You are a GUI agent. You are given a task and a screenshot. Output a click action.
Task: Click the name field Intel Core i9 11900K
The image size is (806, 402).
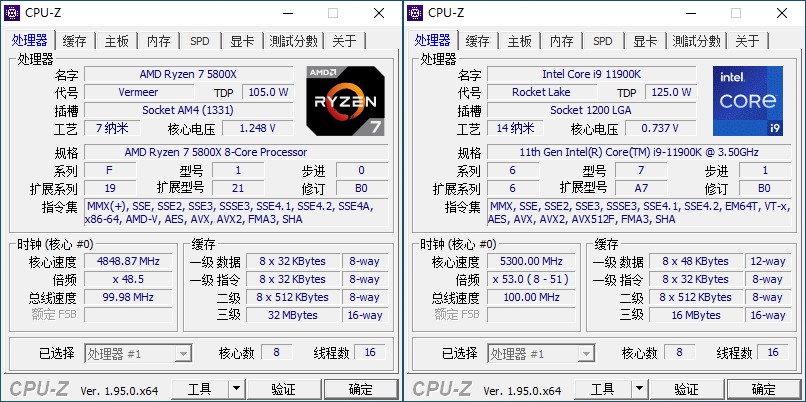pos(592,74)
